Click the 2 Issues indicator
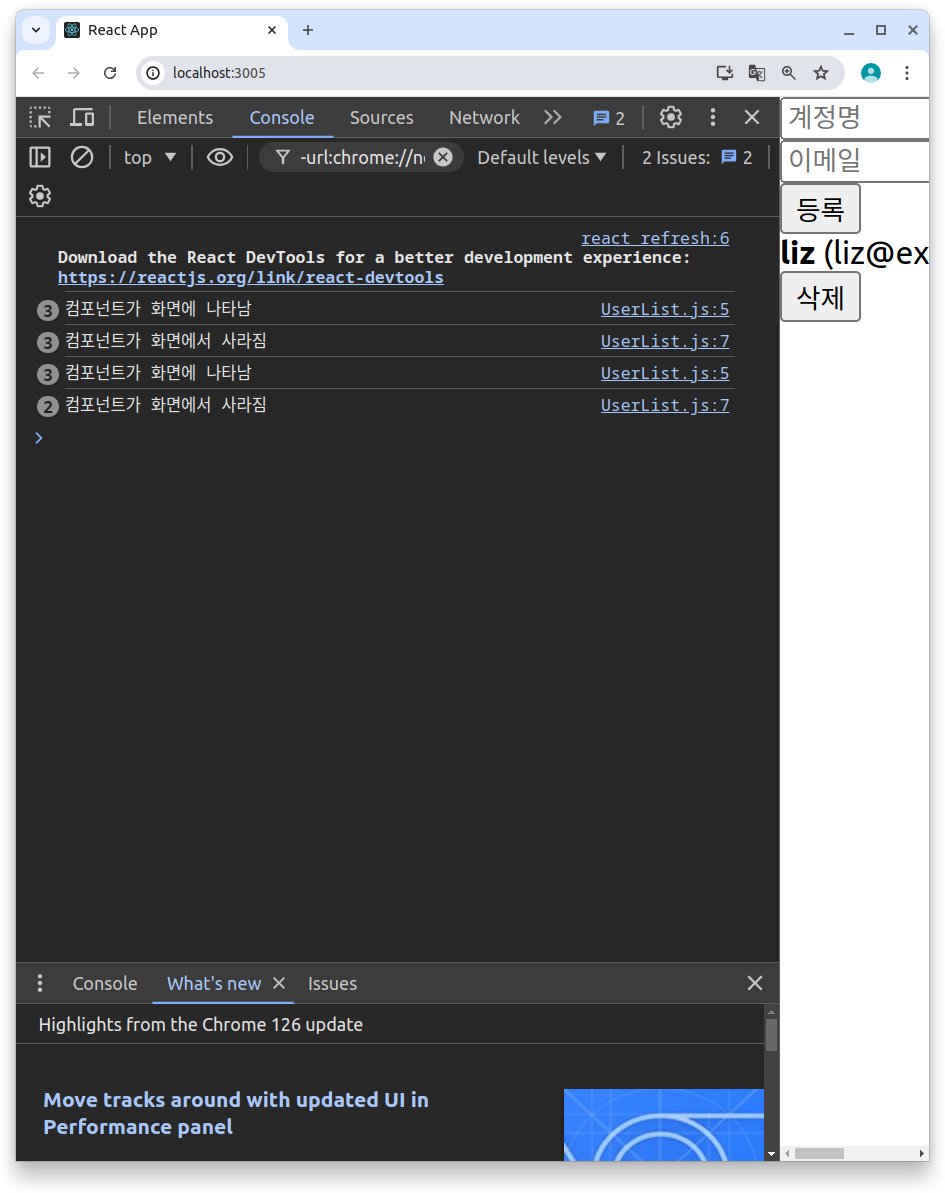This screenshot has height=1193, width=945. pos(697,157)
